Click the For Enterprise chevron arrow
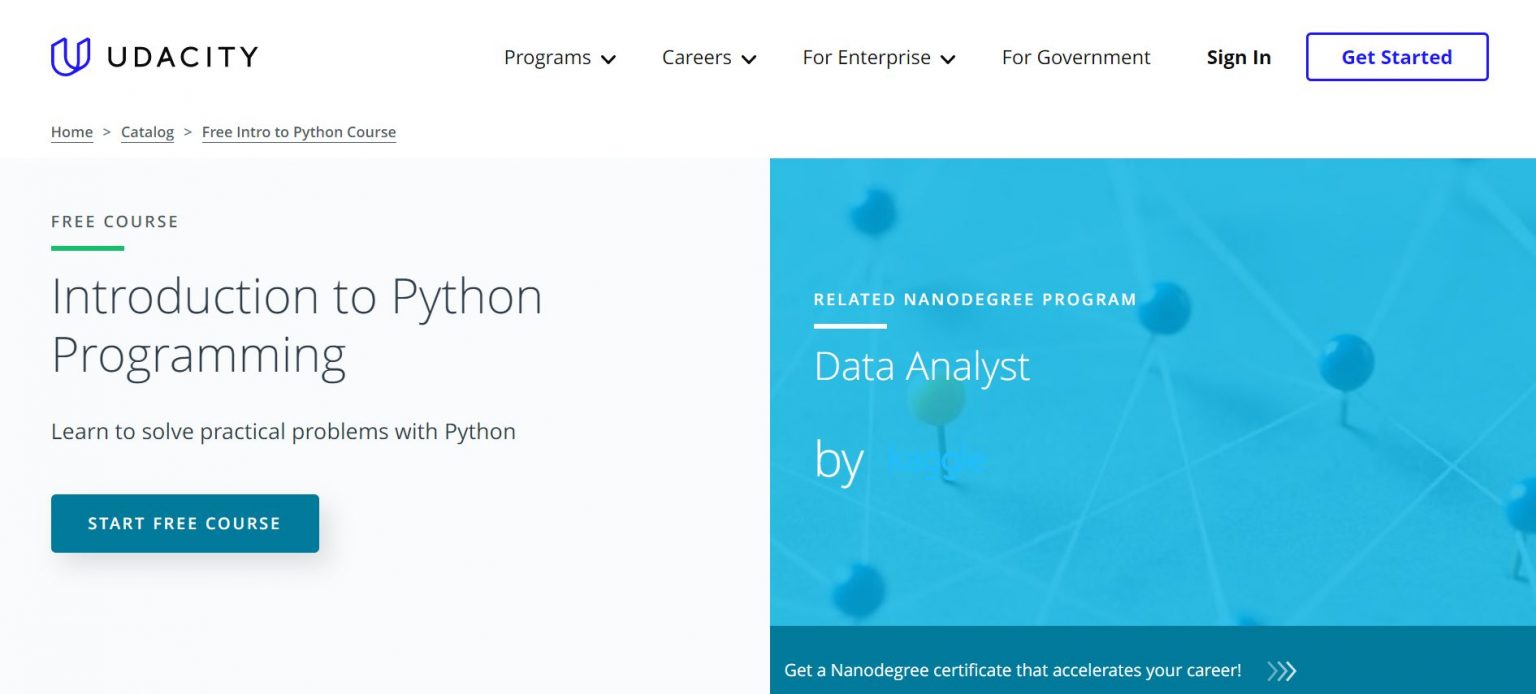The width and height of the screenshot is (1536, 694). pos(947,60)
